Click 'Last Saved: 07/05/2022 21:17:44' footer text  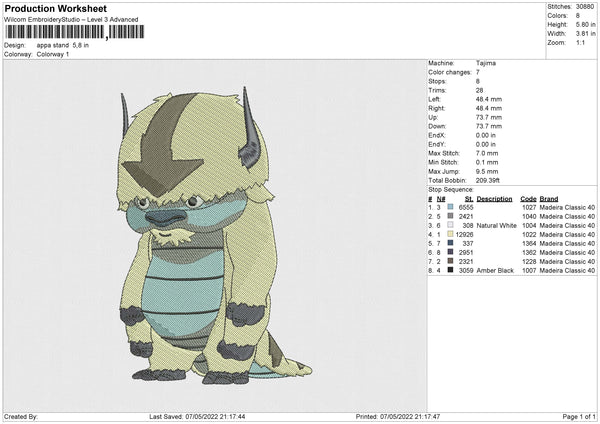[x=197, y=416]
